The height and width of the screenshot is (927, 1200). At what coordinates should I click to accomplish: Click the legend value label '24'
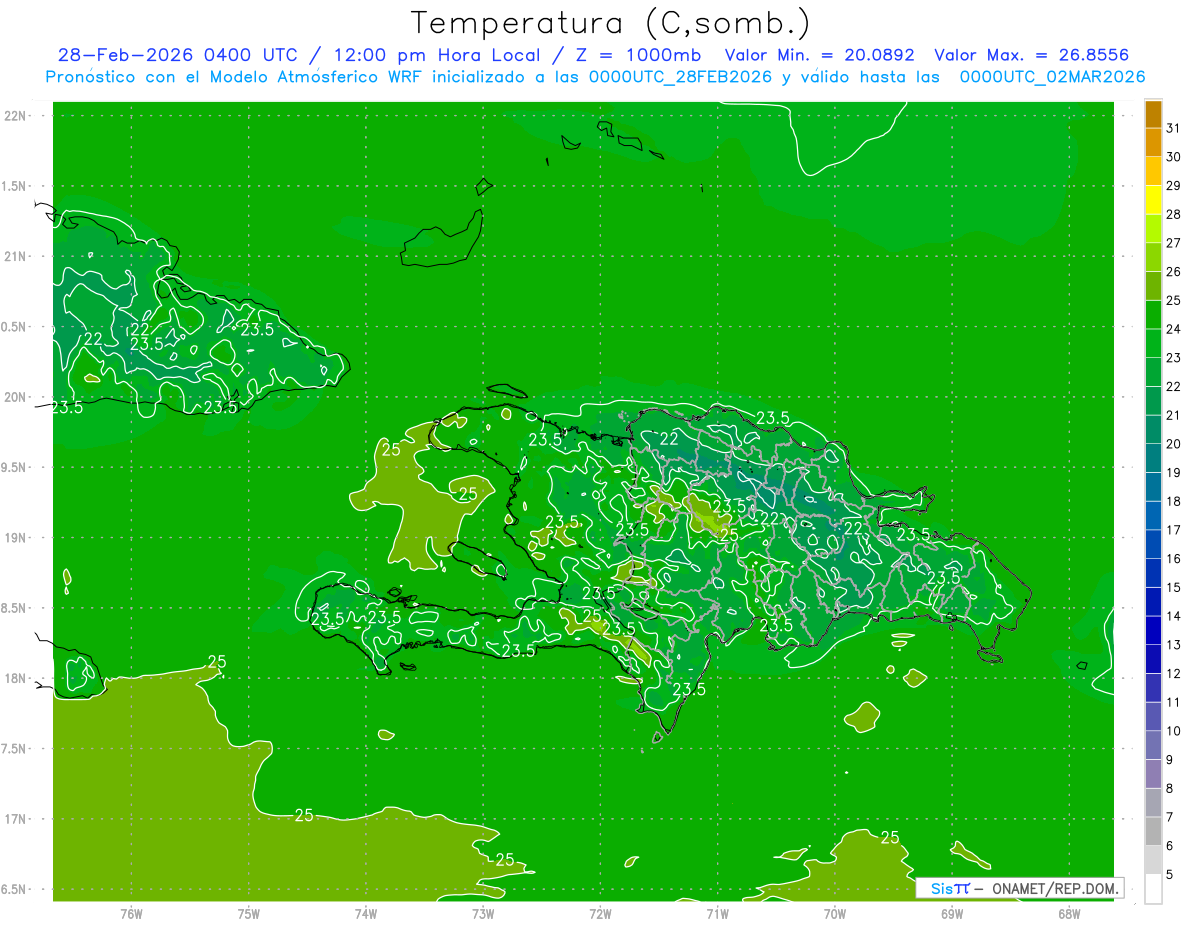1173,329
